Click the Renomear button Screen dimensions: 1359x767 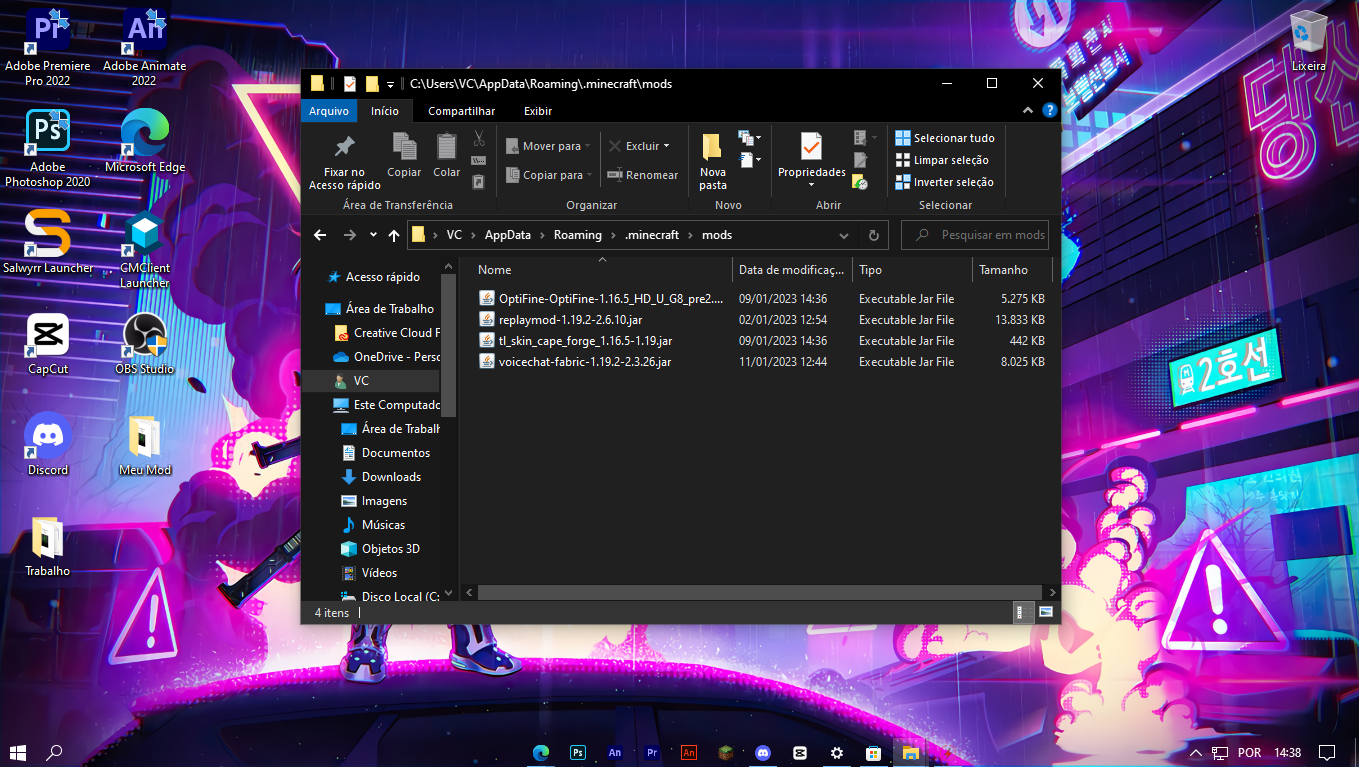pos(643,175)
